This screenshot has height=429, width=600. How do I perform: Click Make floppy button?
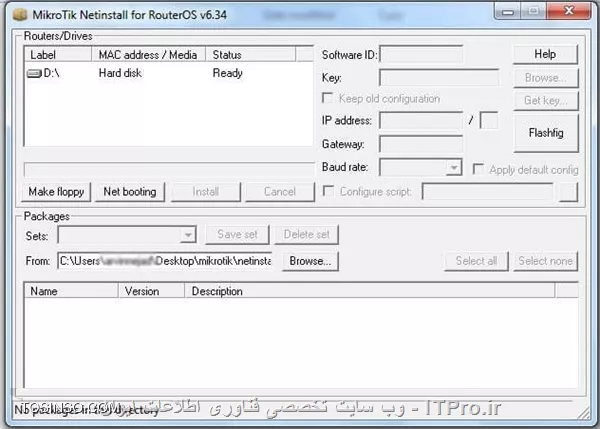point(57,191)
